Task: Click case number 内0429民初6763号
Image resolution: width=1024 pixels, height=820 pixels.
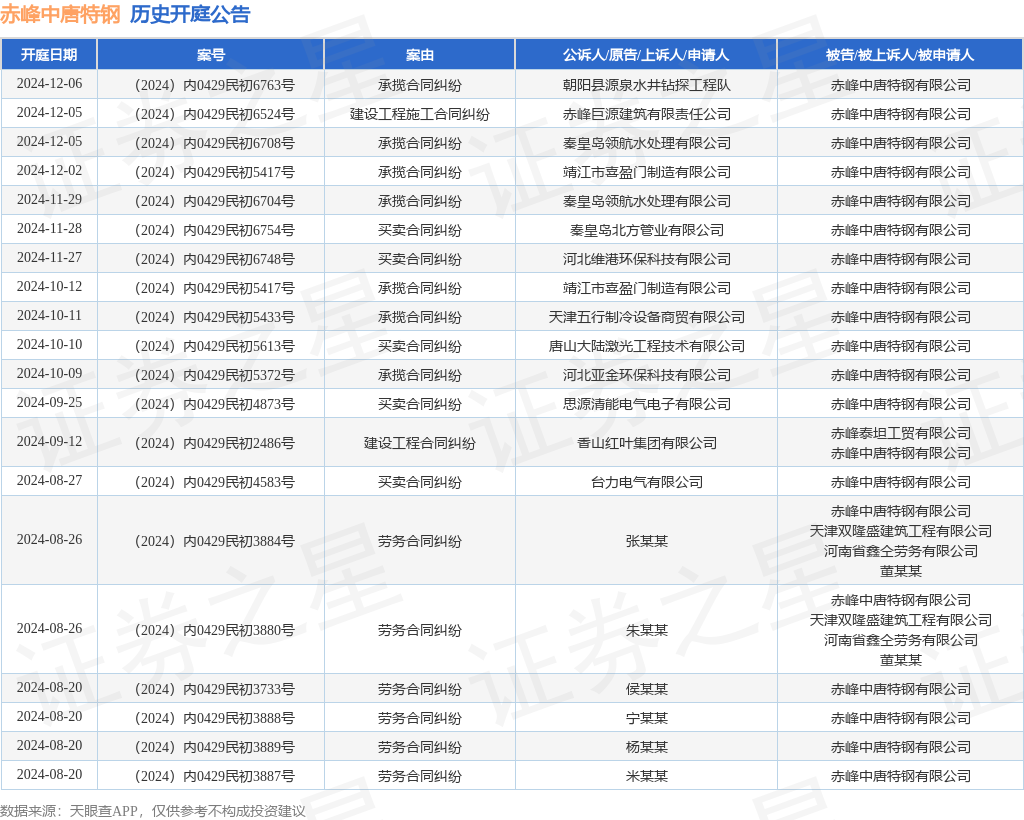Action: (x=215, y=86)
